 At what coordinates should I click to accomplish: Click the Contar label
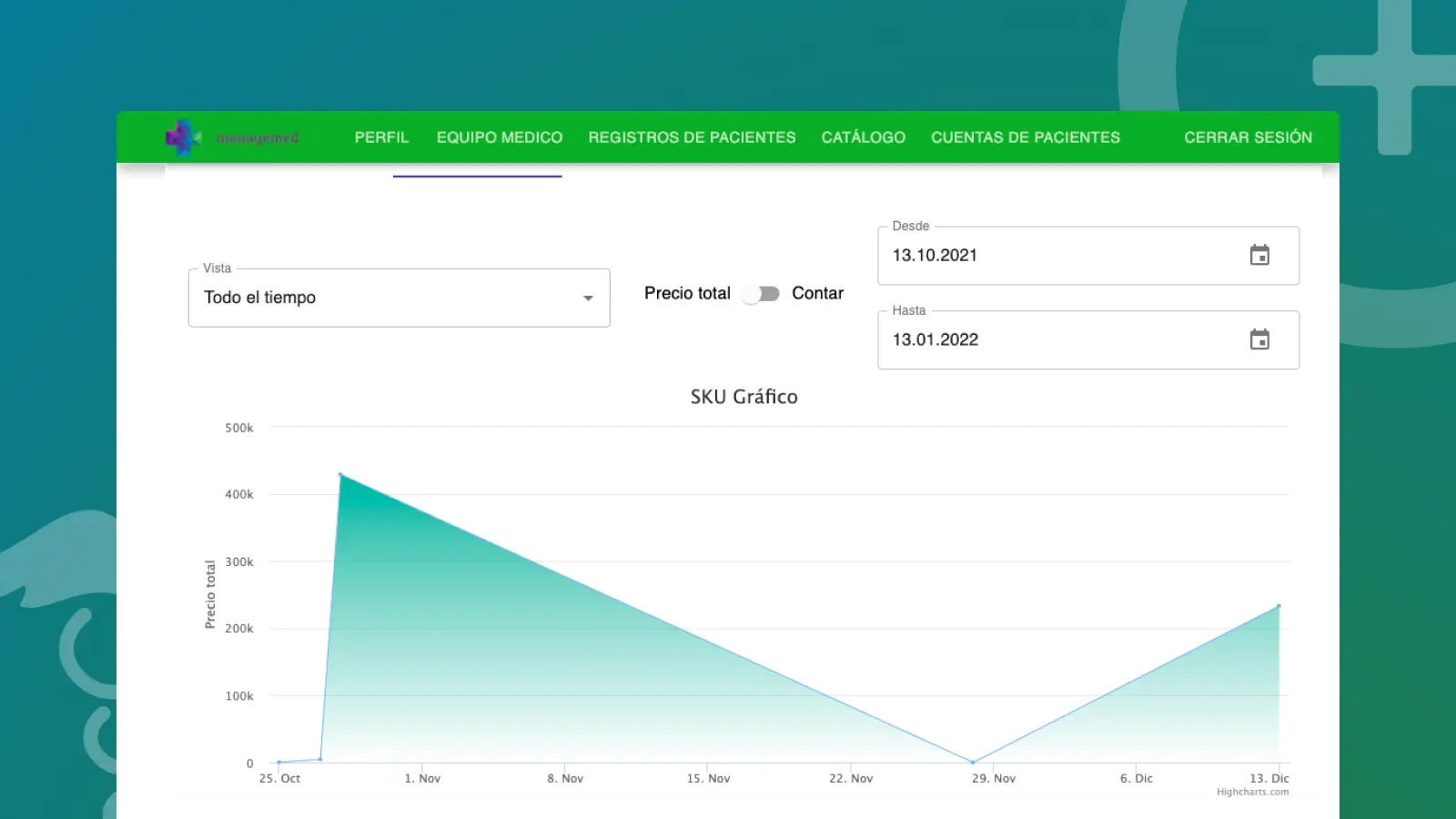[x=817, y=293]
